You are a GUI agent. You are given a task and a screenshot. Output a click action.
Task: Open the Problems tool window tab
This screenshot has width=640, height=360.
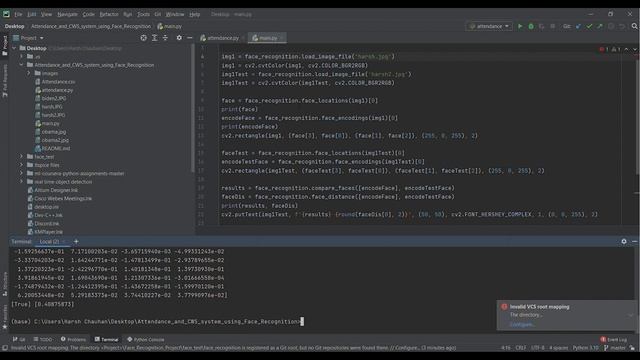point(73,340)
